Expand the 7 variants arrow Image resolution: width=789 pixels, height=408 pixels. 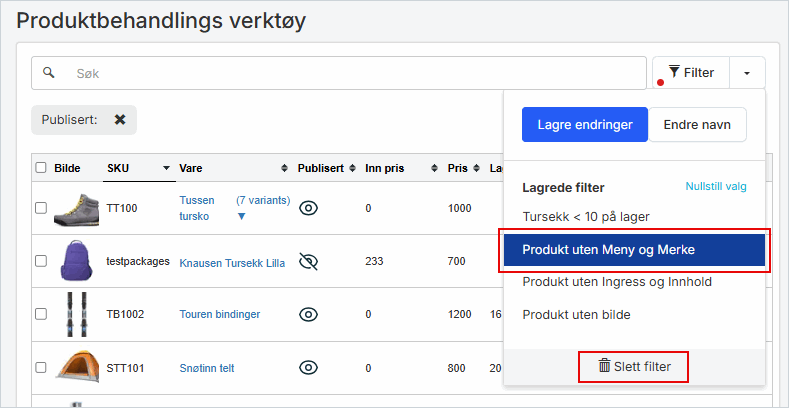pos(241,216)
